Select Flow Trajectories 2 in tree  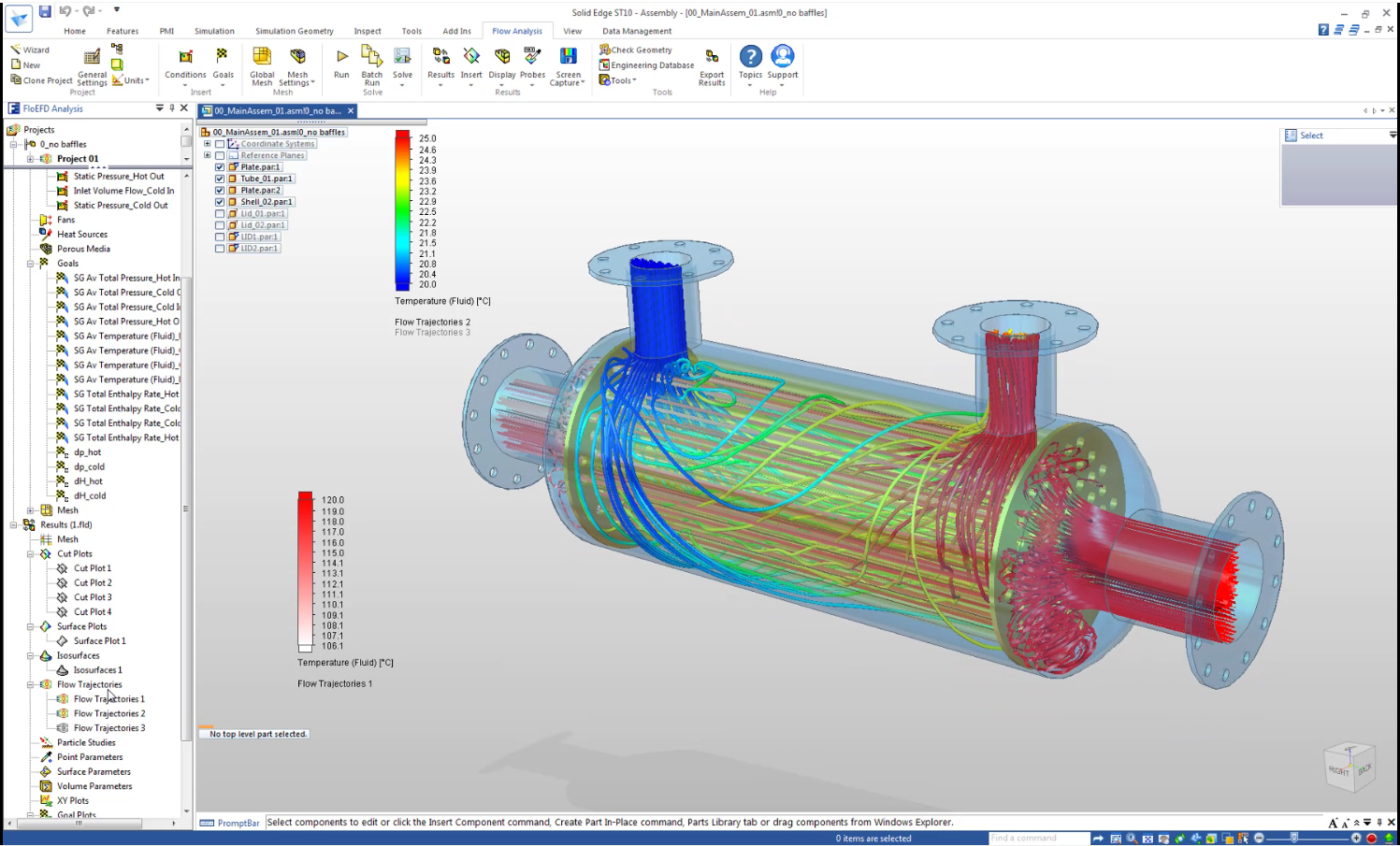[108, 714]
